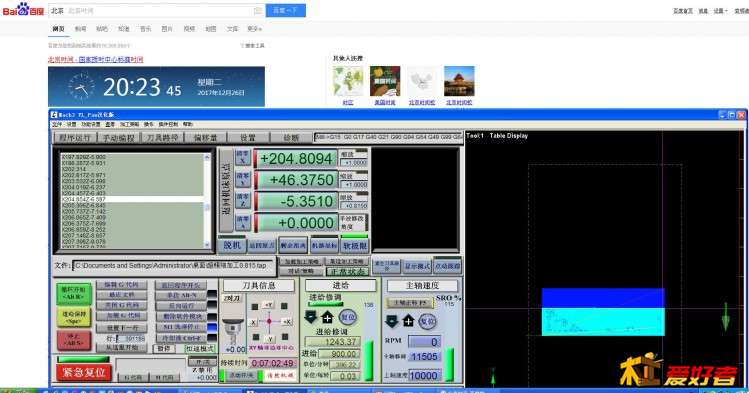Viewport: 749px width, 393px height.
Task: Click the Zero X (清零X) button
Action: [243, 158]
